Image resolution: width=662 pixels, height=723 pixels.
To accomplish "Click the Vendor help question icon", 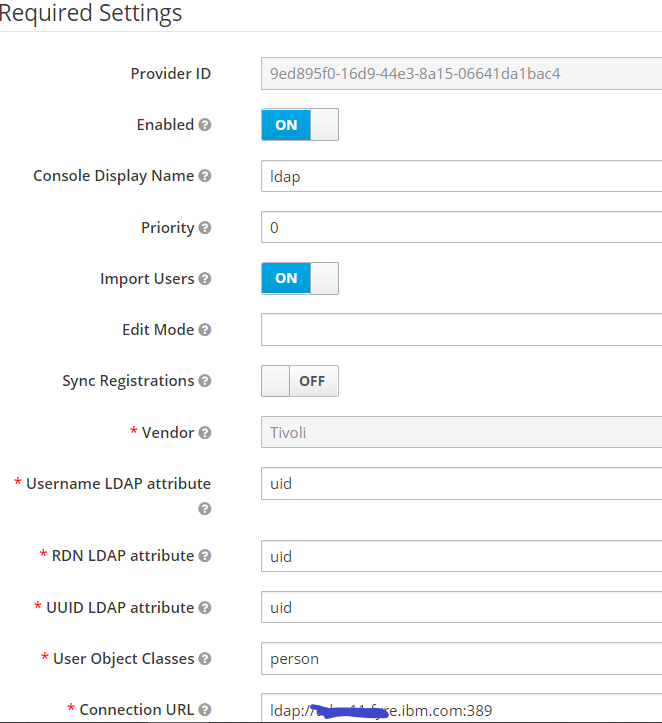I will (205, 433).
